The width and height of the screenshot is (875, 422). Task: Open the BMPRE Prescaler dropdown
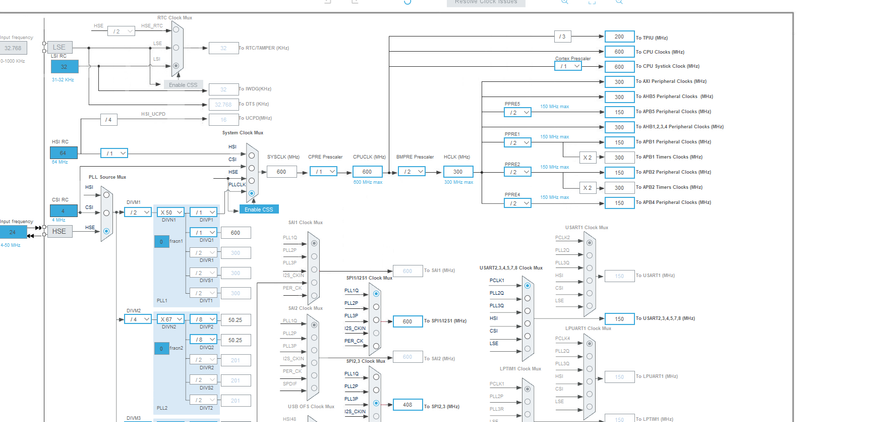point(412,171)
